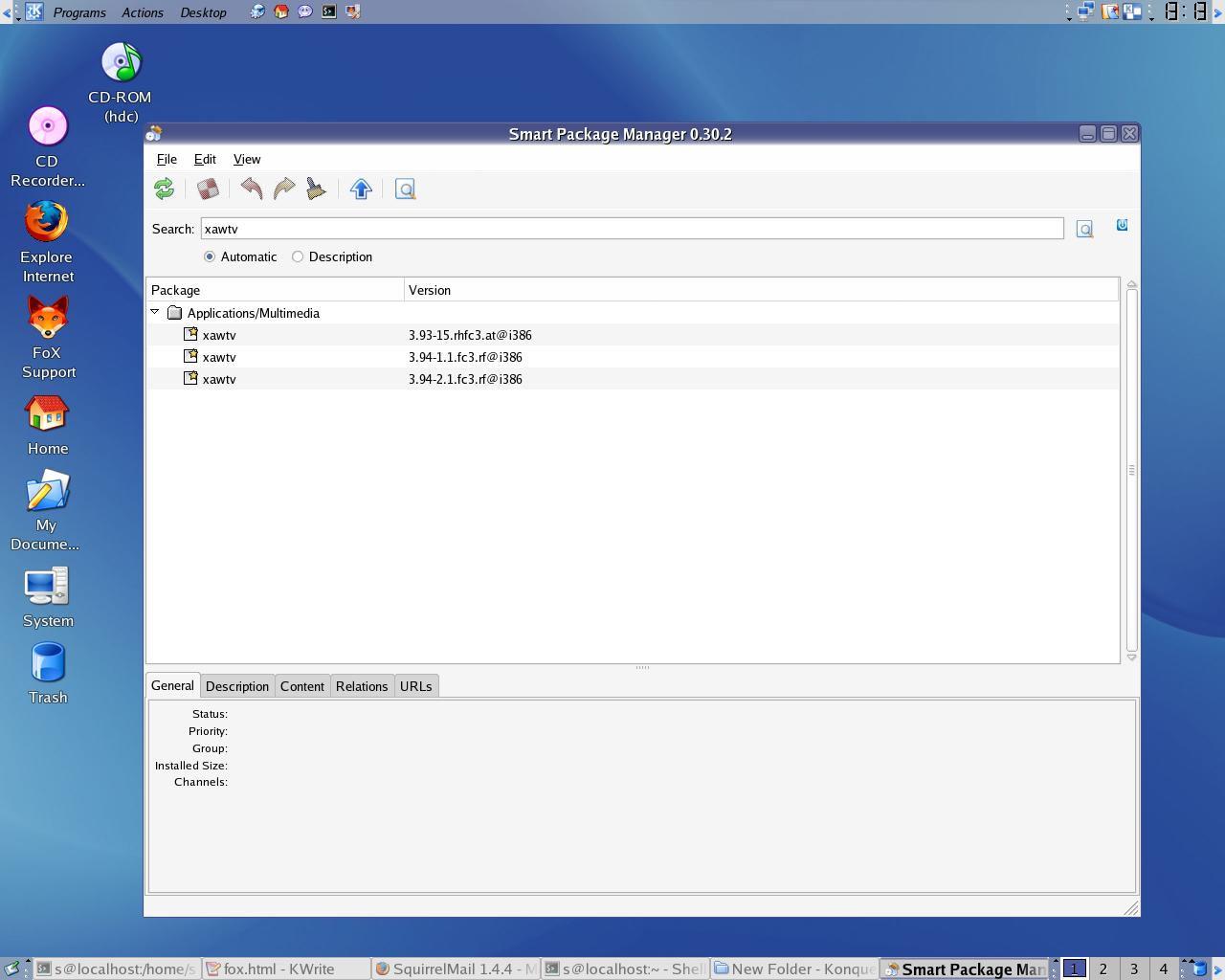This screenshot has width=1225, height=980.
Task: Select the Description search radio button
Action: tap(298, 256)
